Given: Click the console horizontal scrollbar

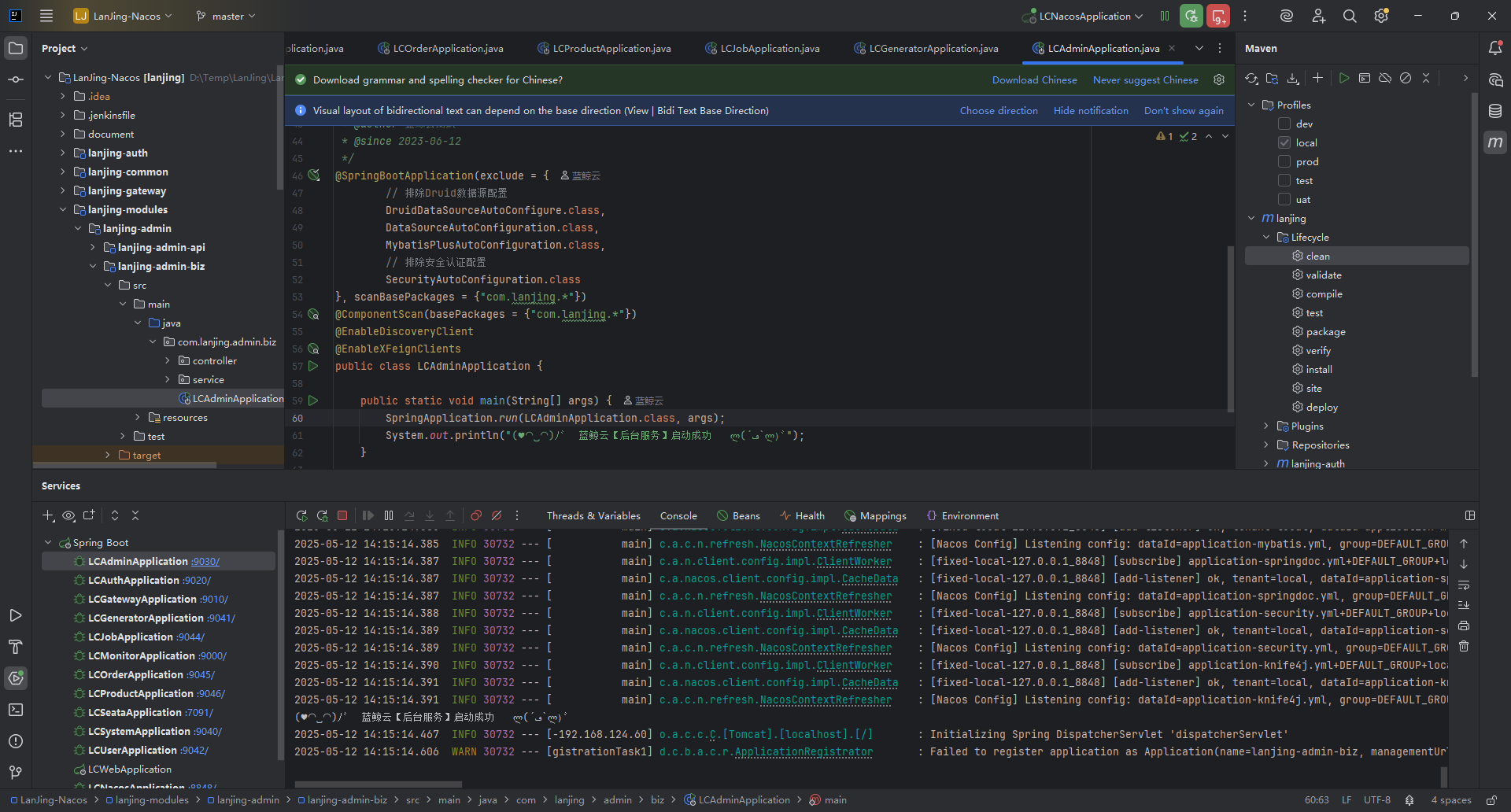Looking at the screenshot, I should [x=378, y=784].
